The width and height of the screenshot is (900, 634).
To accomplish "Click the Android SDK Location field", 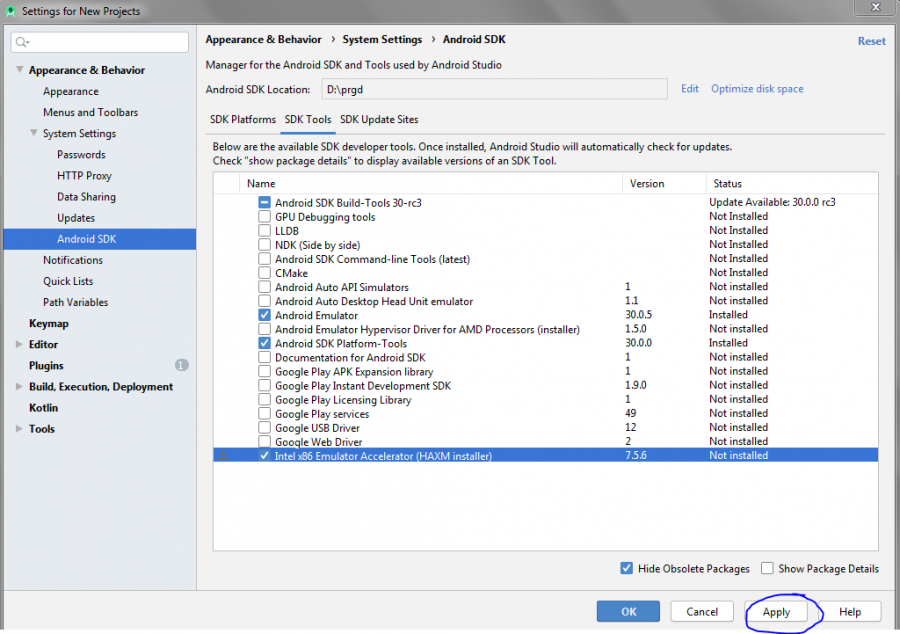I will [x=494, y=89].
